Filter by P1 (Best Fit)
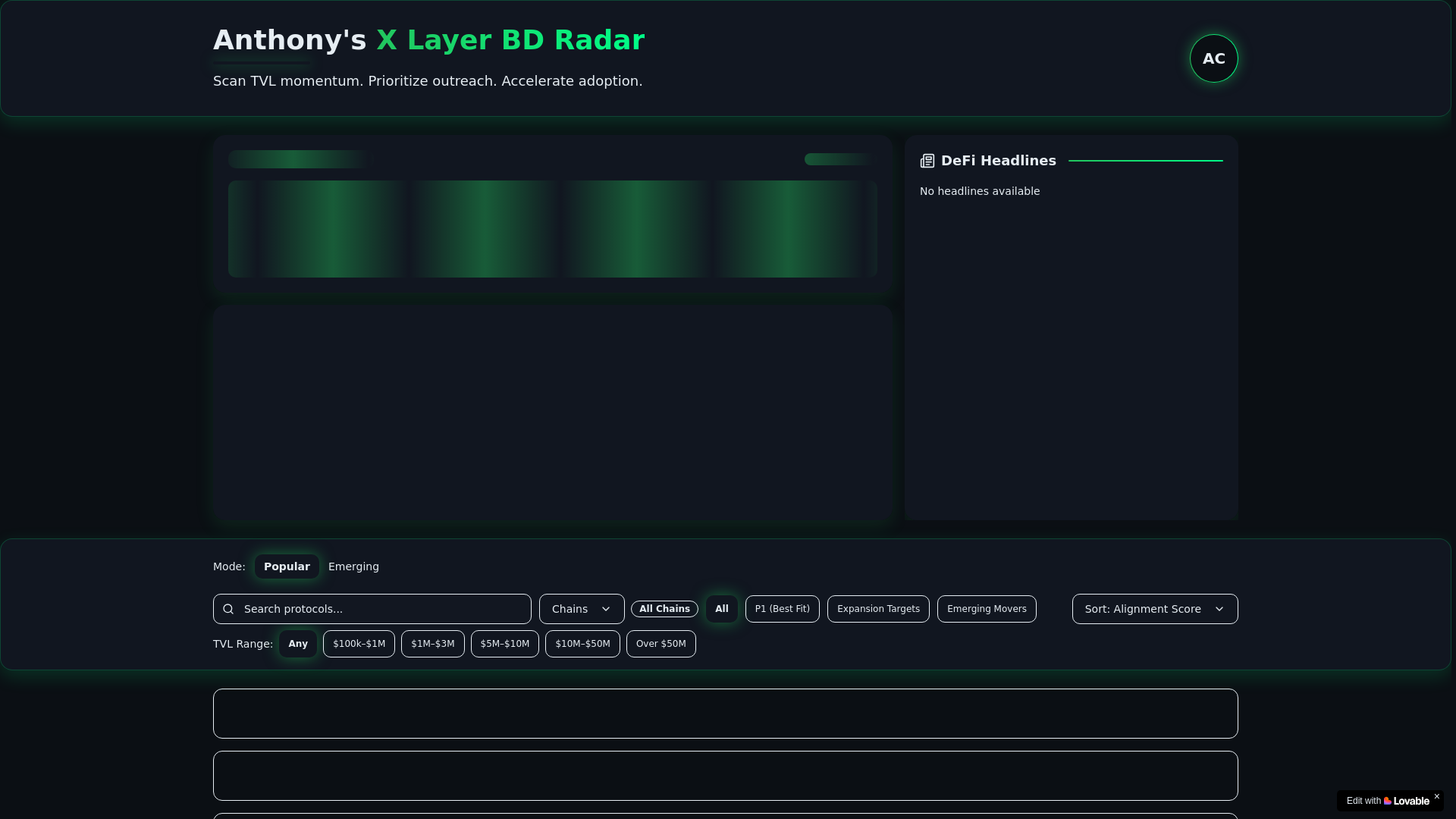 (x=783, y=609)
